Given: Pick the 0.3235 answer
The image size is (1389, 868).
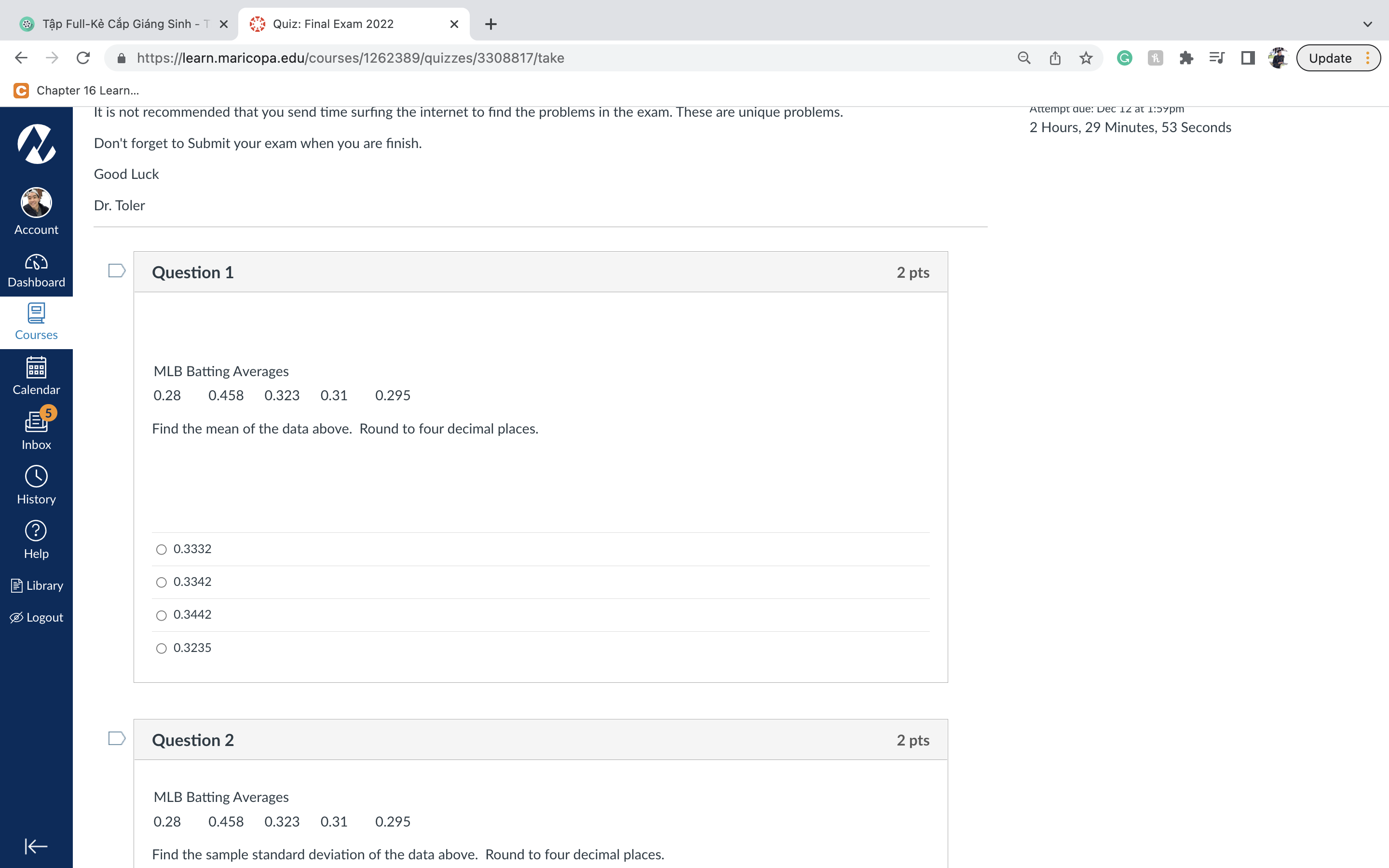Looking at the screenshot, I should (161, 648).
